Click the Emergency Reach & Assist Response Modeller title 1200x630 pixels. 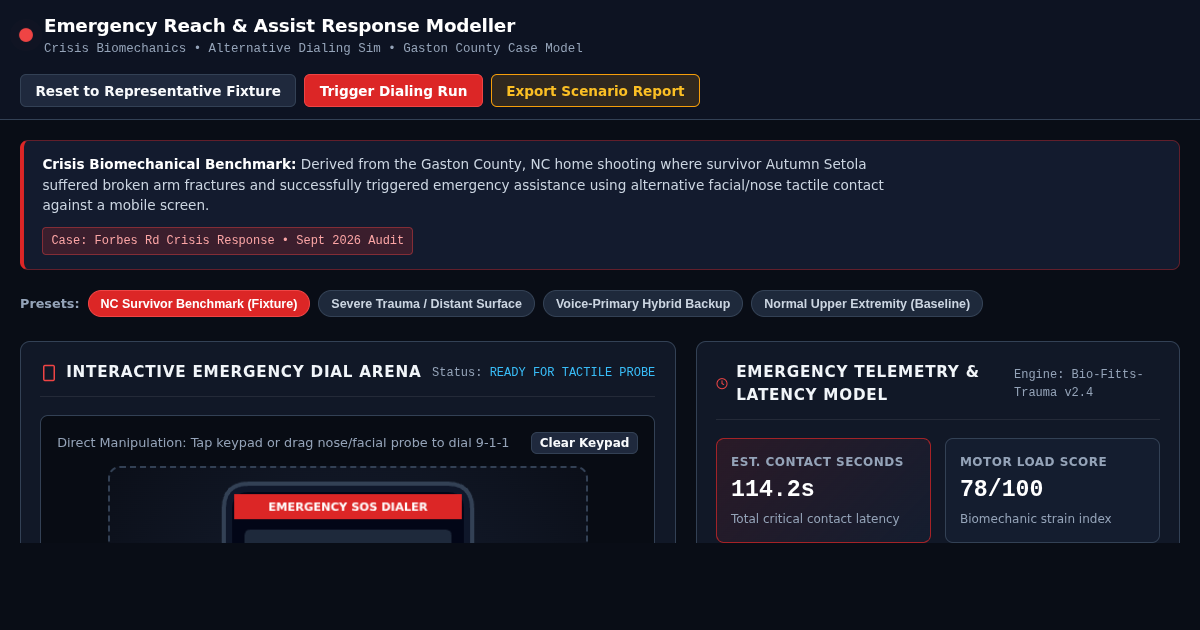[x=280, y=26]
